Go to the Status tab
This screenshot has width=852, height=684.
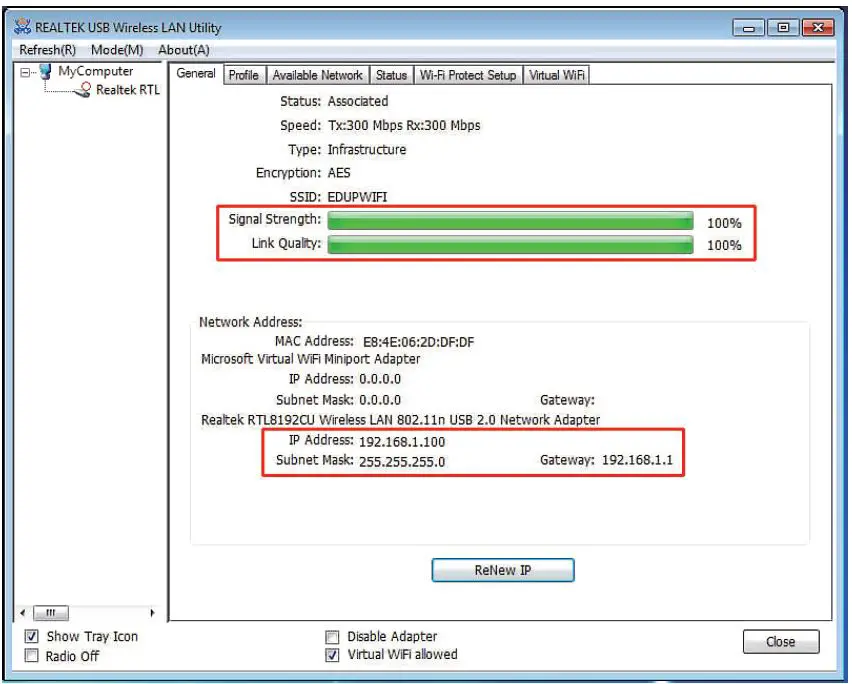click(x=391, y=75)
